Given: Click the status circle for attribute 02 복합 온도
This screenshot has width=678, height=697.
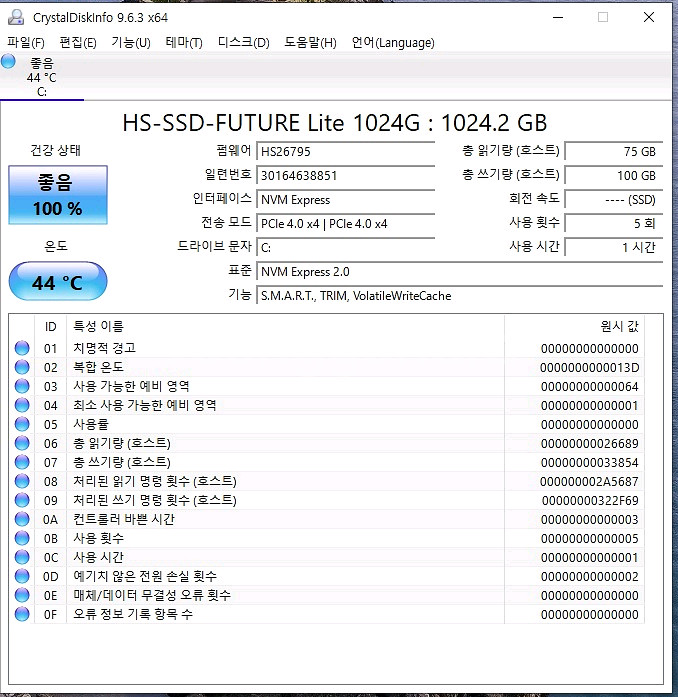Looking at the screenshot, I should pos(22,367).
